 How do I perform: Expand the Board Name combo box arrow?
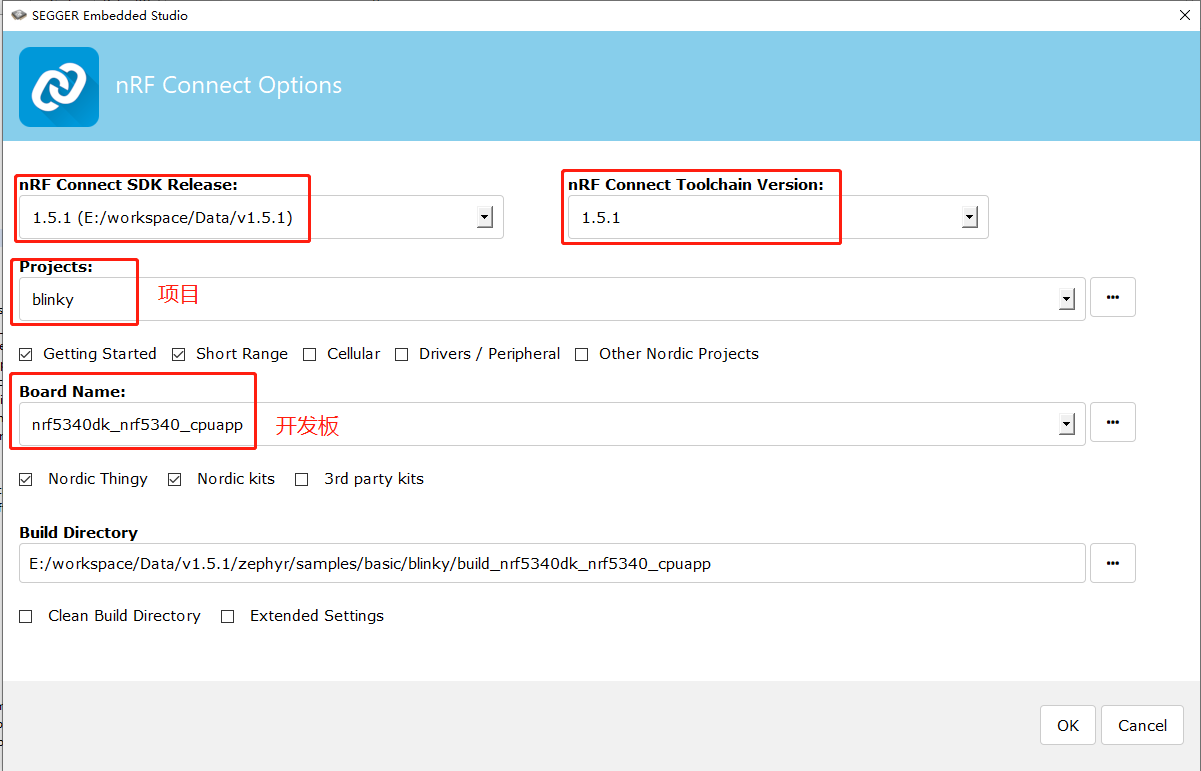(x=1067, y=424)
